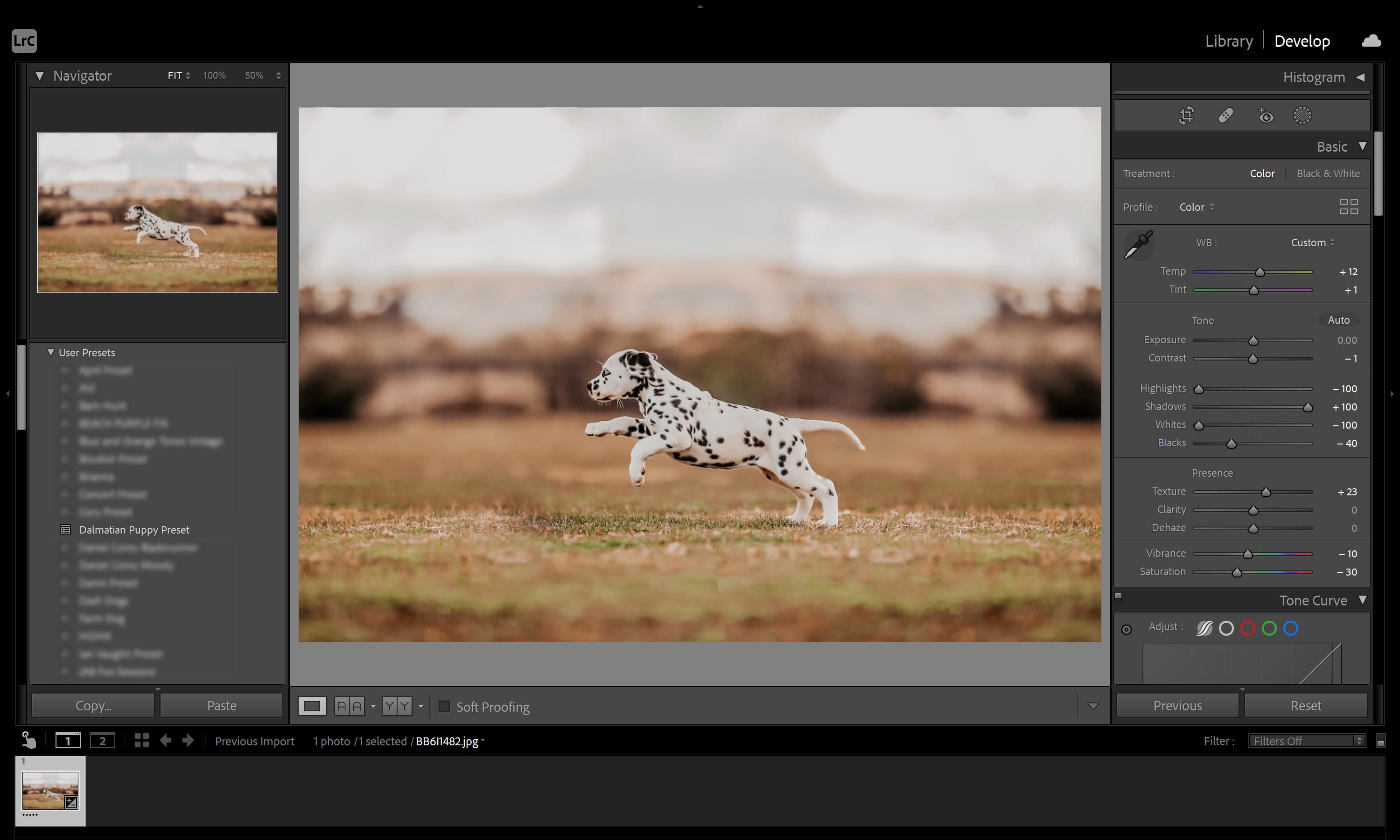This screenshot has height=840, width=1400.
Task: Click the Navigator preview image
Action: (x=157, y=212)
